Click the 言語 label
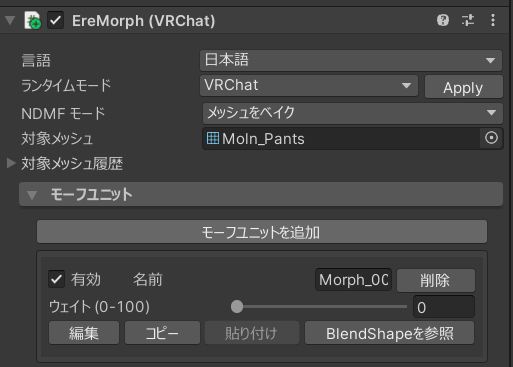Image resolution: width=513 pixels, height=367 pixels. click(36, 61)
